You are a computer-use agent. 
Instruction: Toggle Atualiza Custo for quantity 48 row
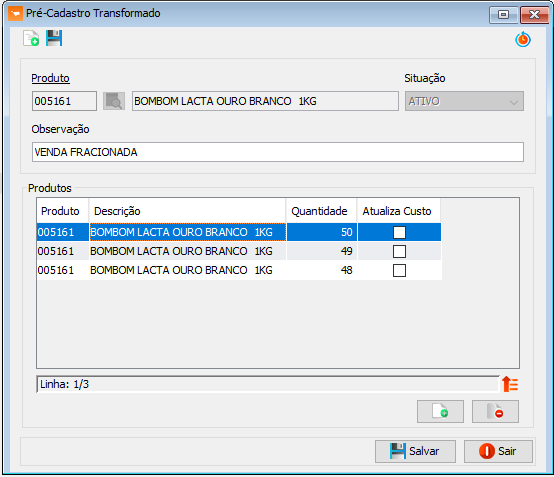(x=399, y=270)
